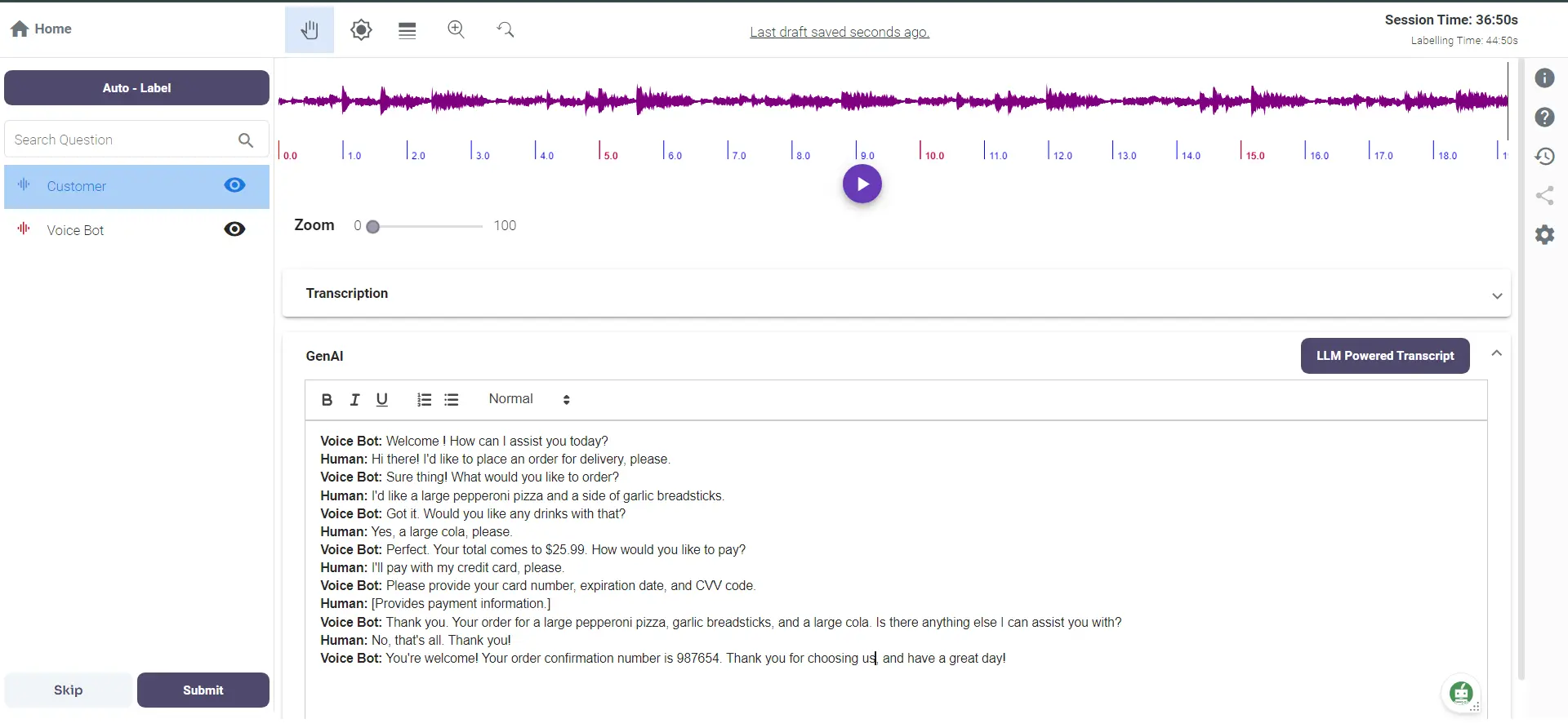Viewport: 1568px width, 728px height.
Task: Expand the Transcription panel
Action: (1496, 295)
